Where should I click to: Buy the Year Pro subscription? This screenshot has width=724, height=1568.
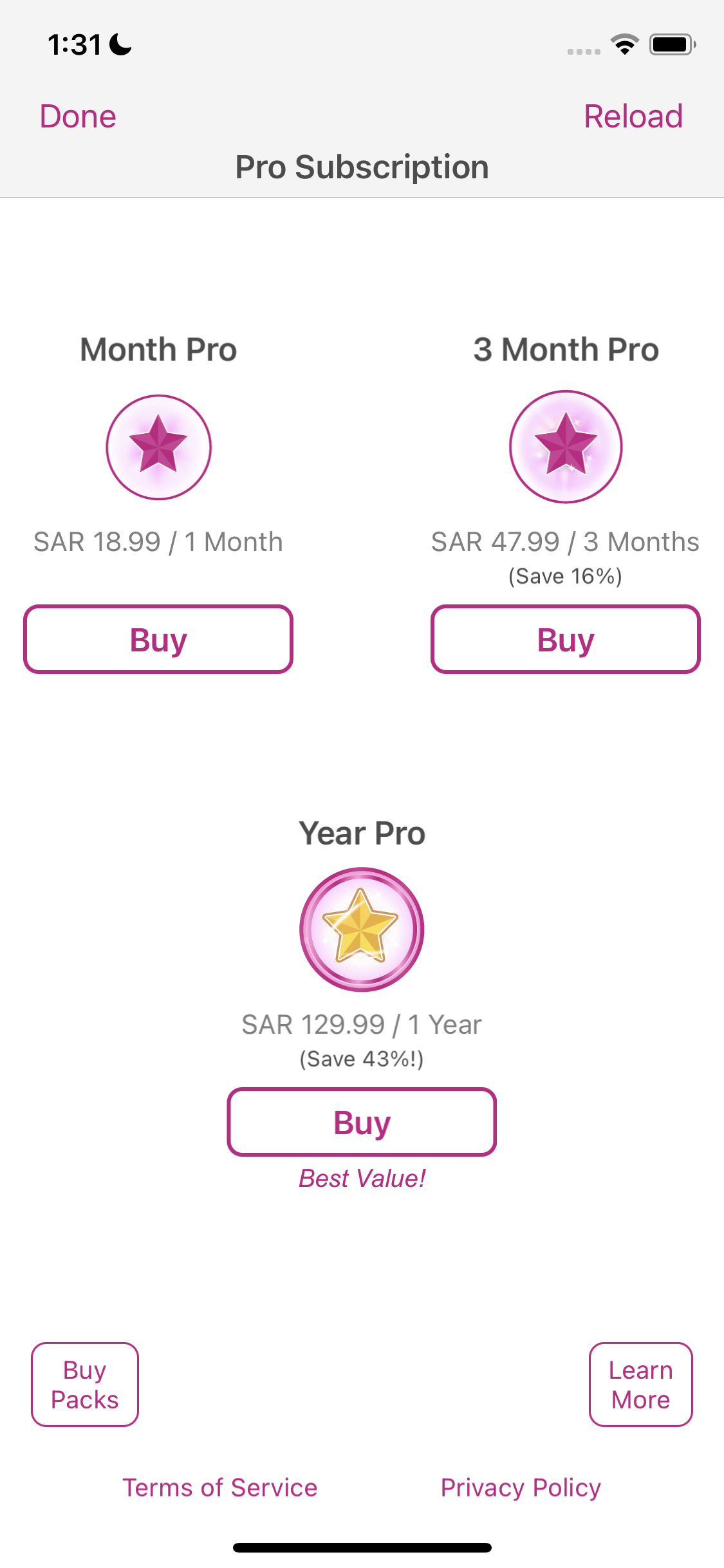[362, 1122]
